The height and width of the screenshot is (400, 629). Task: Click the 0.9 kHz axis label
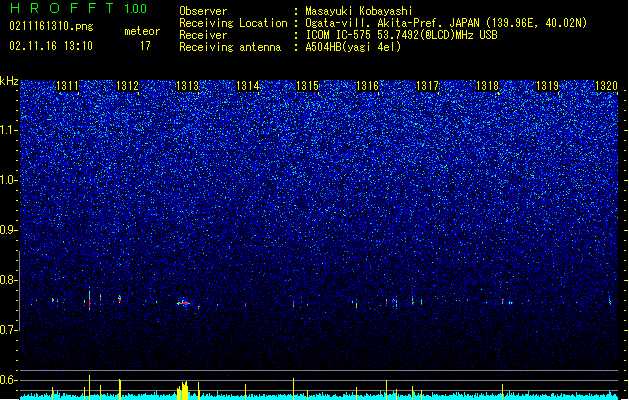(x=9, y=230)
